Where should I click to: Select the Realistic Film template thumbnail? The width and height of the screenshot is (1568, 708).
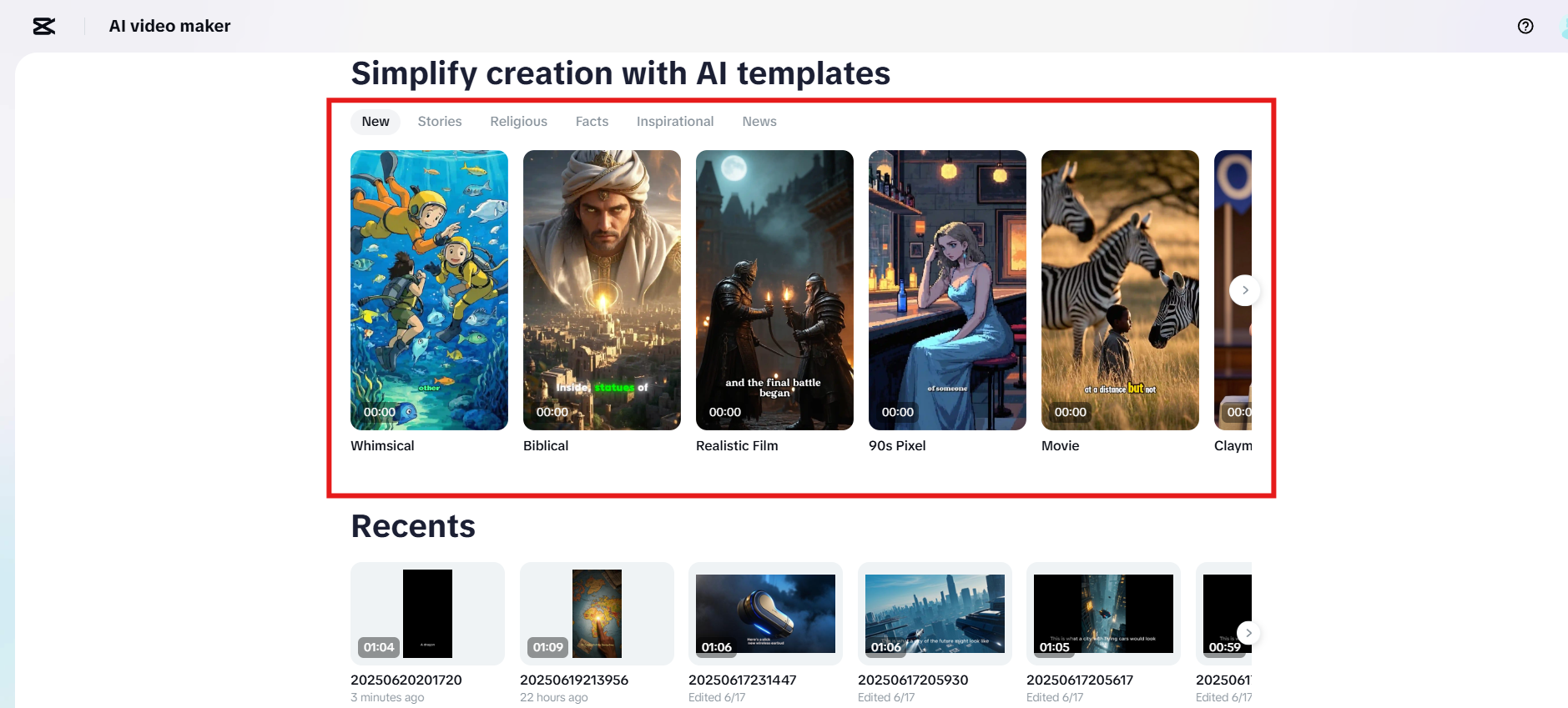coord(774,290)
